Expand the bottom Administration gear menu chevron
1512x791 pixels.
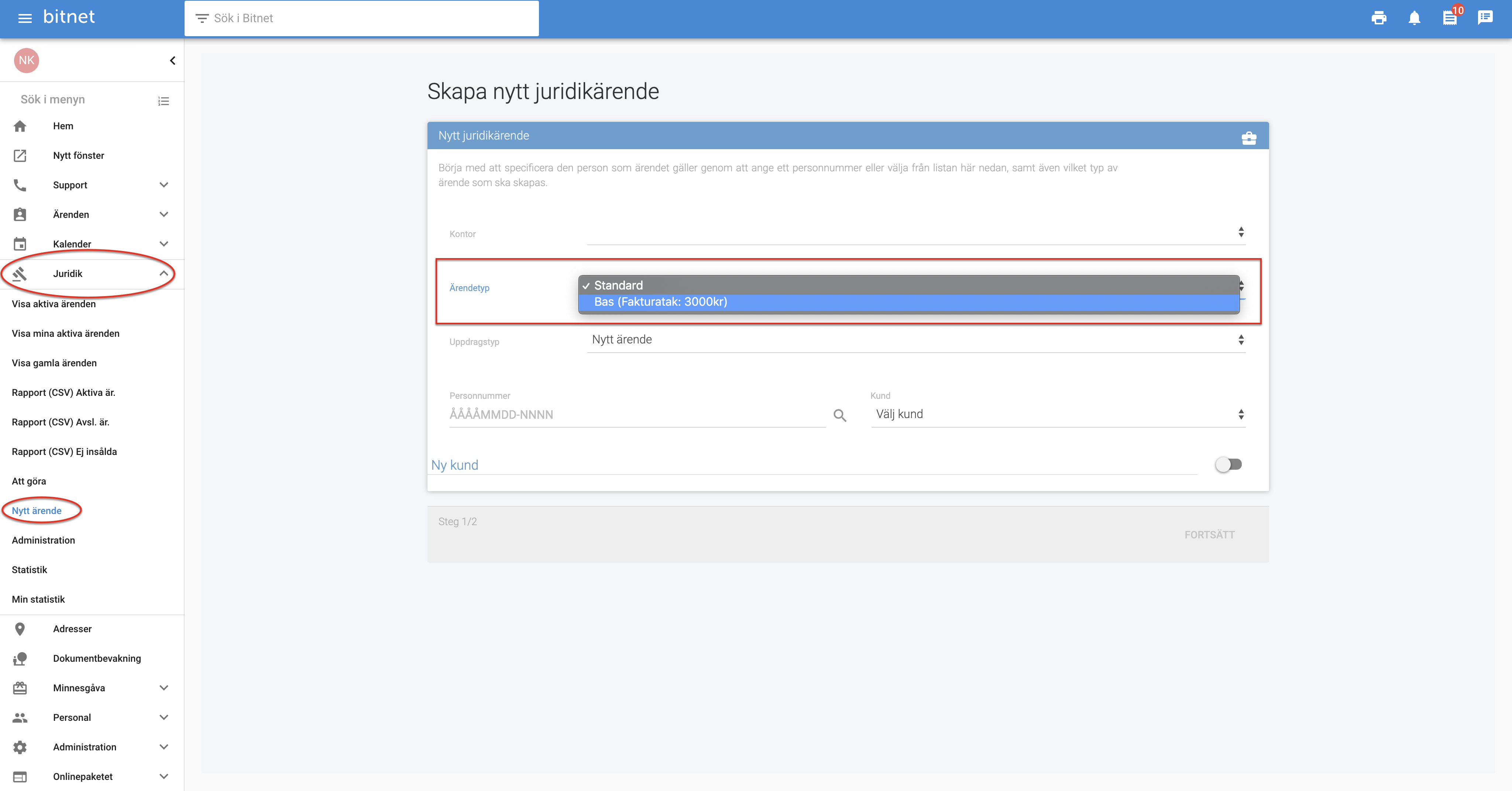coord(164,747)
